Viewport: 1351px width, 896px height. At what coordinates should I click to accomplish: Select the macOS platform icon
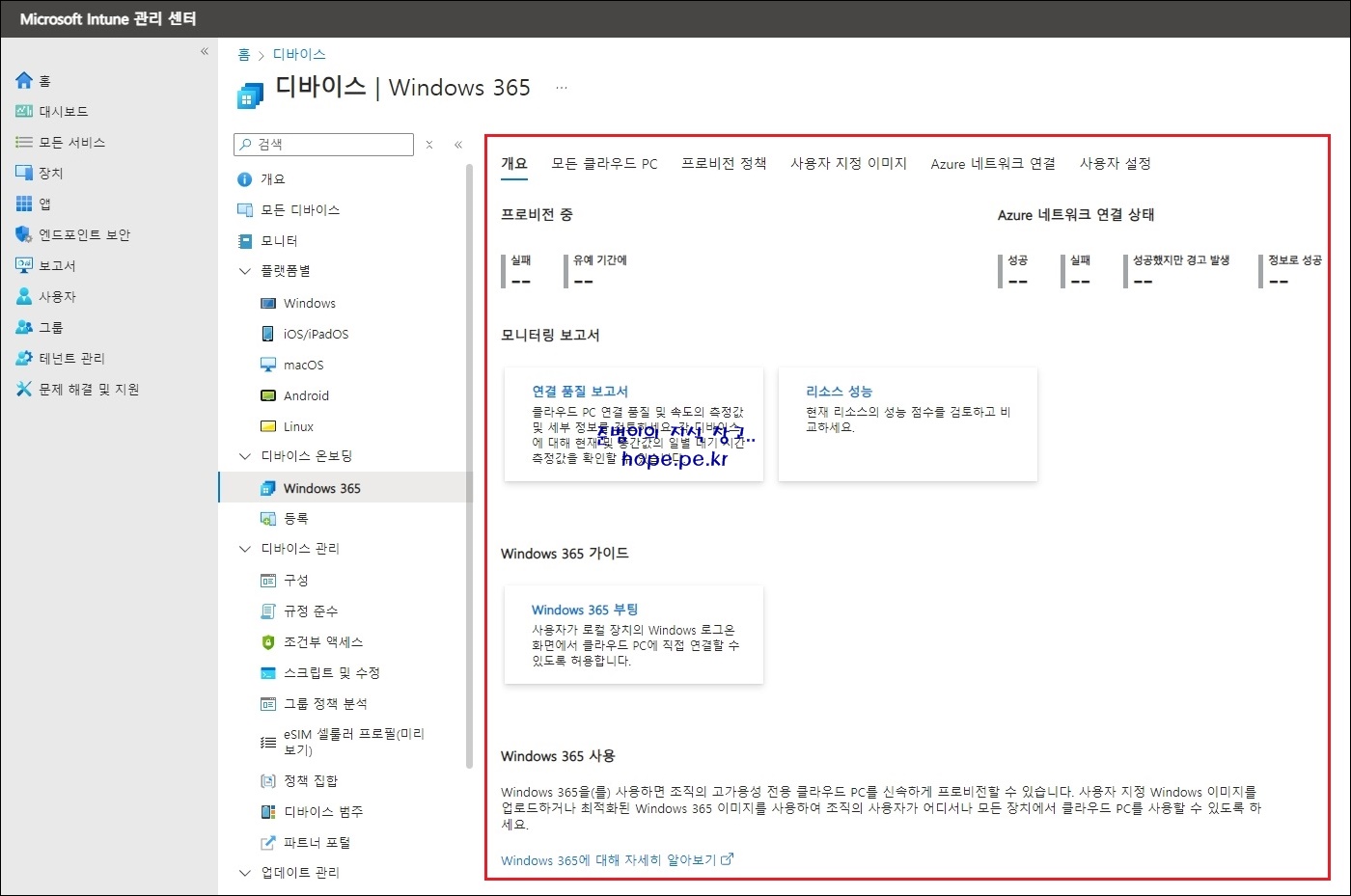coord(268,365)
